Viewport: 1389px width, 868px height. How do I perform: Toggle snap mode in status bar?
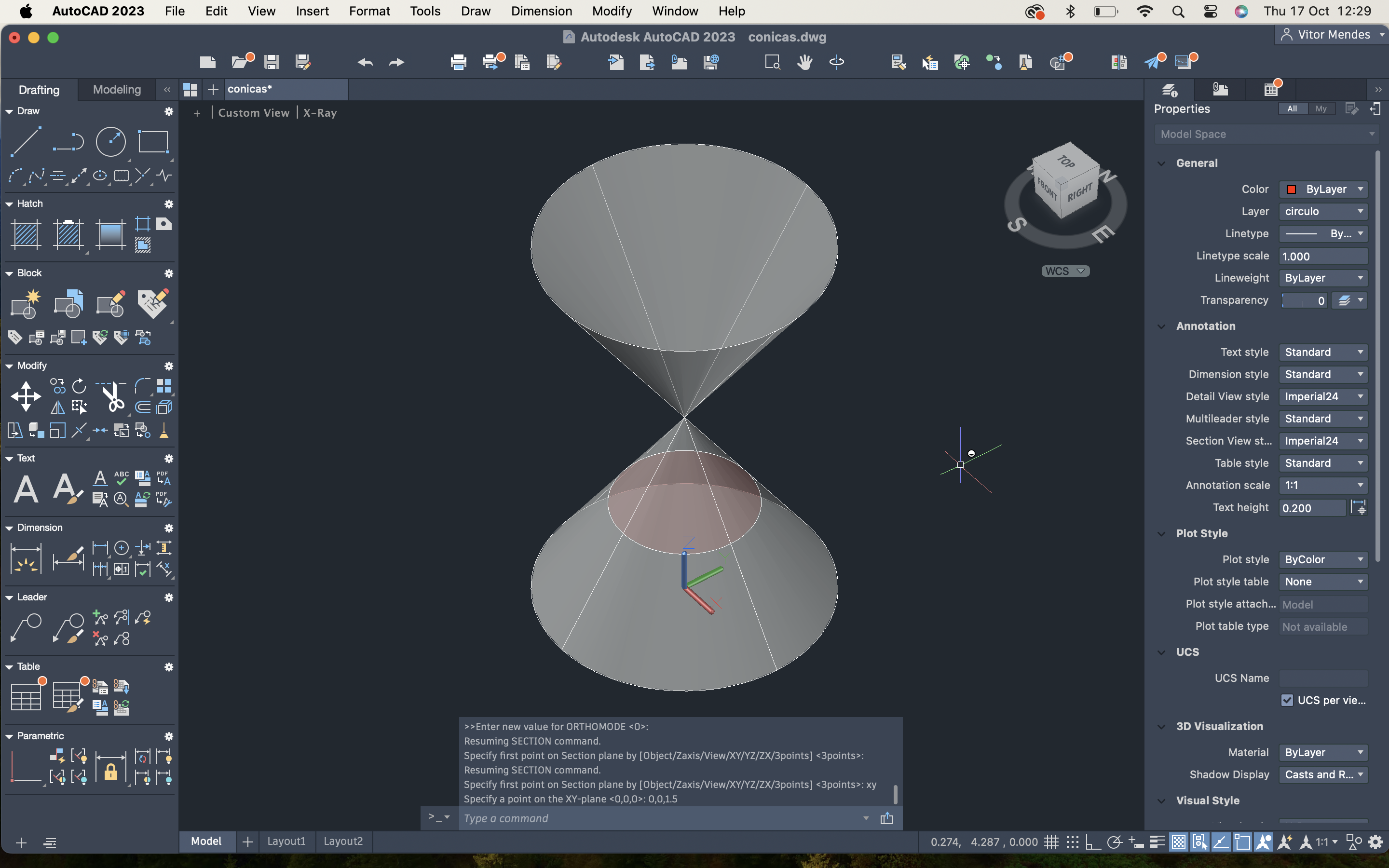click(x=1072, y=842)
